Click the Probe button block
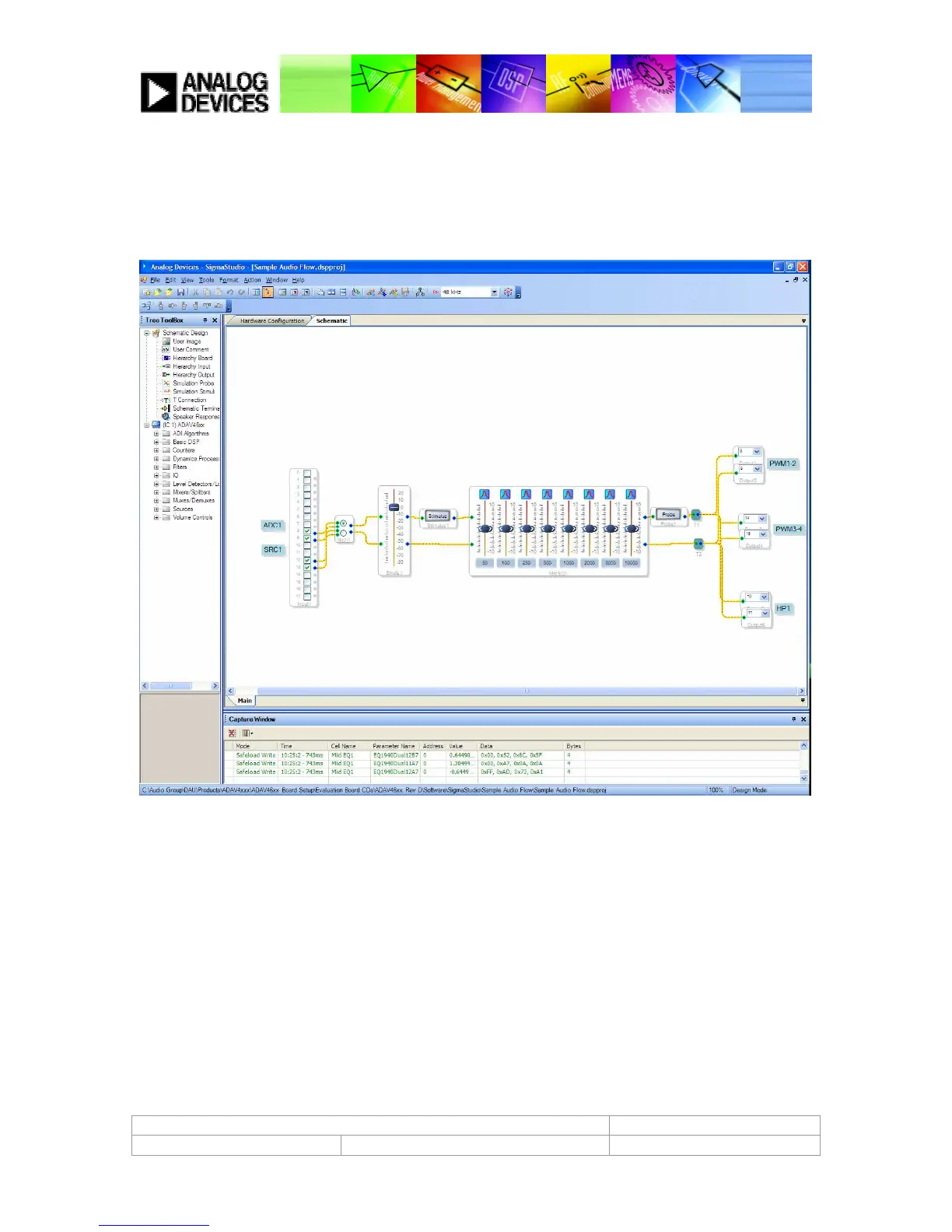 click(x=669, y=514)
